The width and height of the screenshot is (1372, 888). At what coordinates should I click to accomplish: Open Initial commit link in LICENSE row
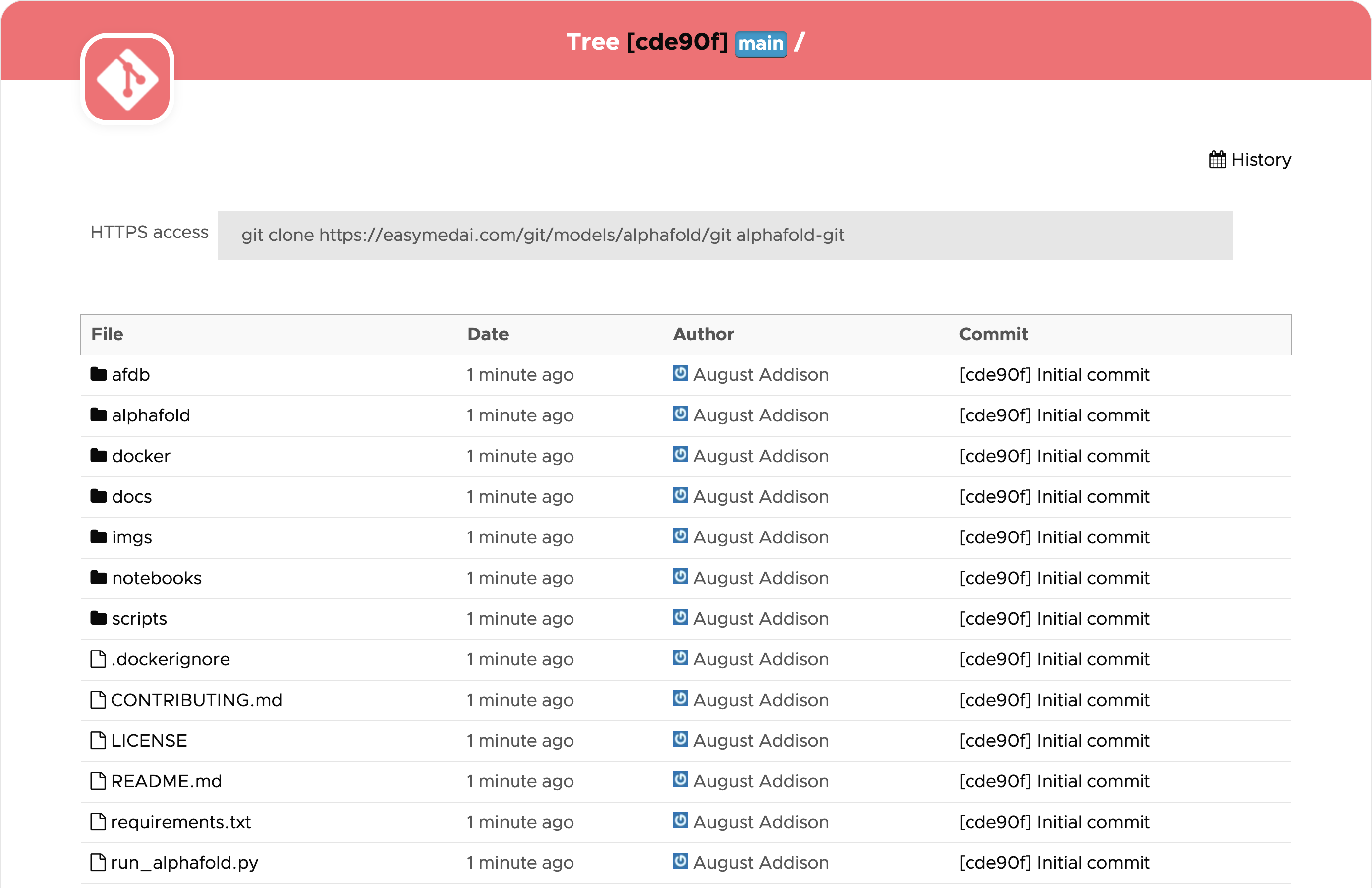1054,740
